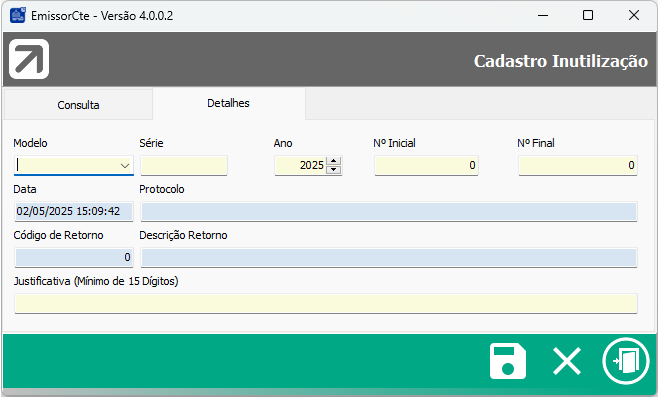Click the Nº Final number field
The height and width of the screenshot is (397, 658).
tap(577, 165)
